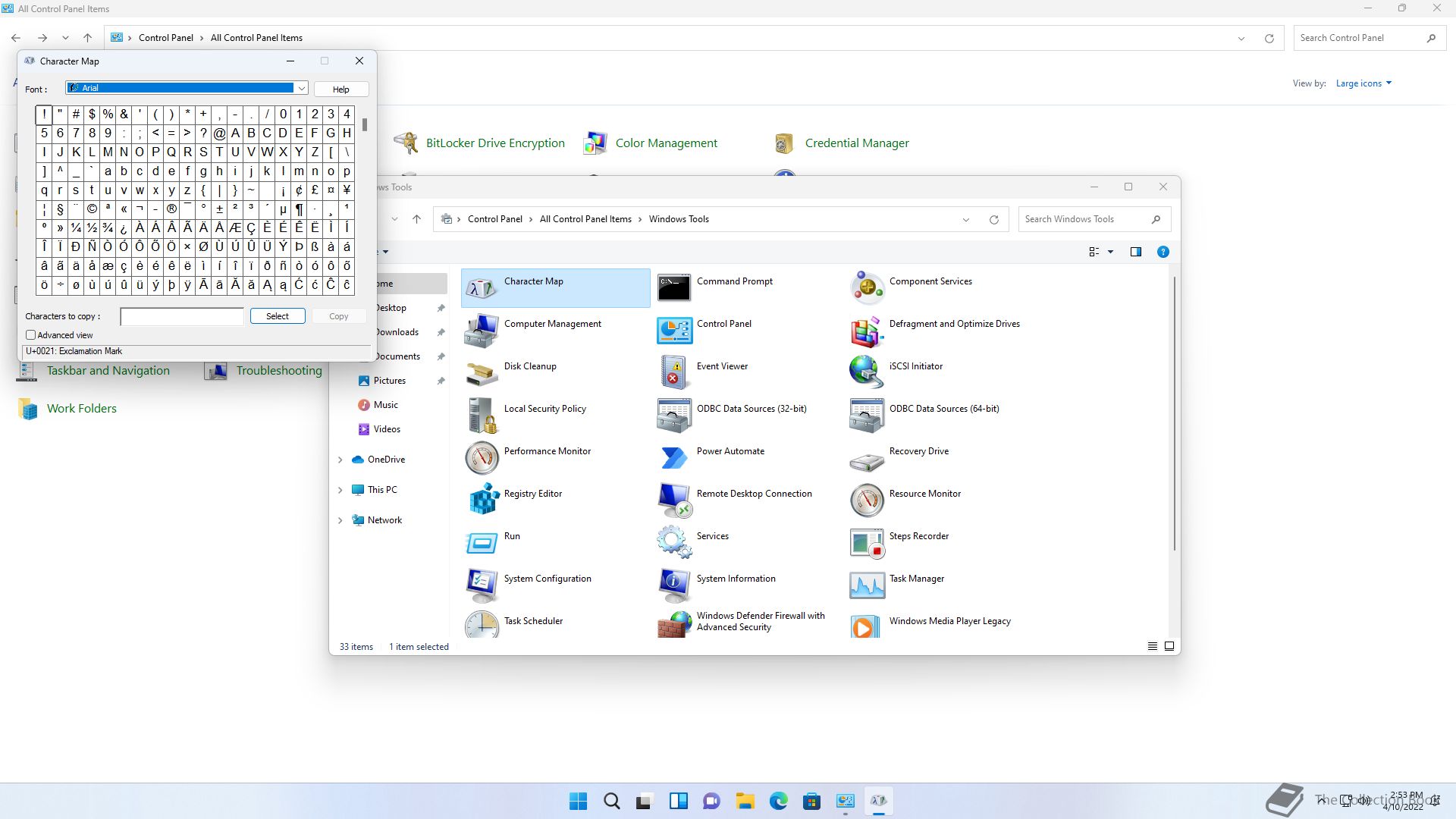Open Local Security Policy icon
The width and height of the screenshot is (1456, 819).
point(482,416)
